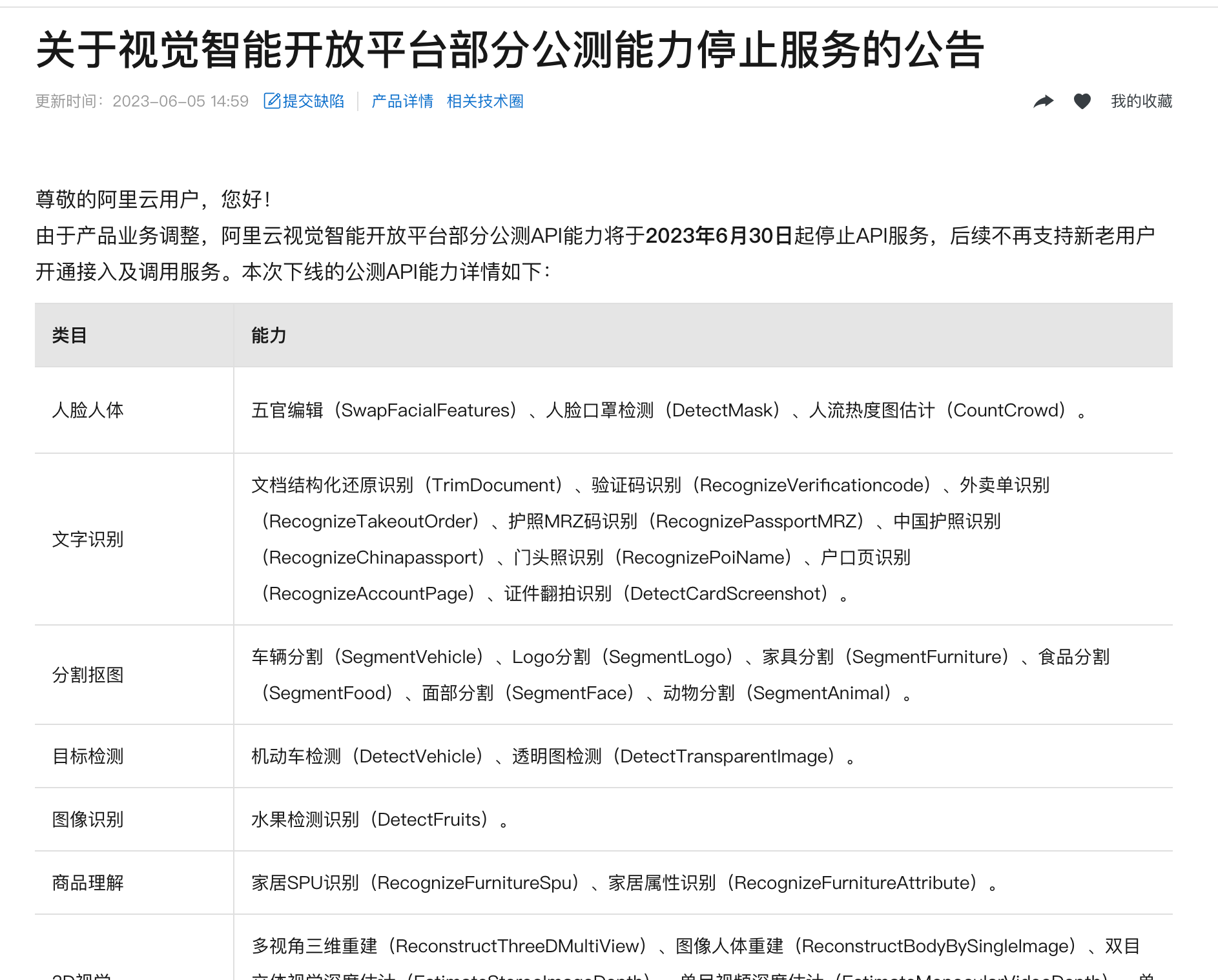Click the SegmentFace text
The height and width of the screenshot is (980, 1218).
click(569, 693)
